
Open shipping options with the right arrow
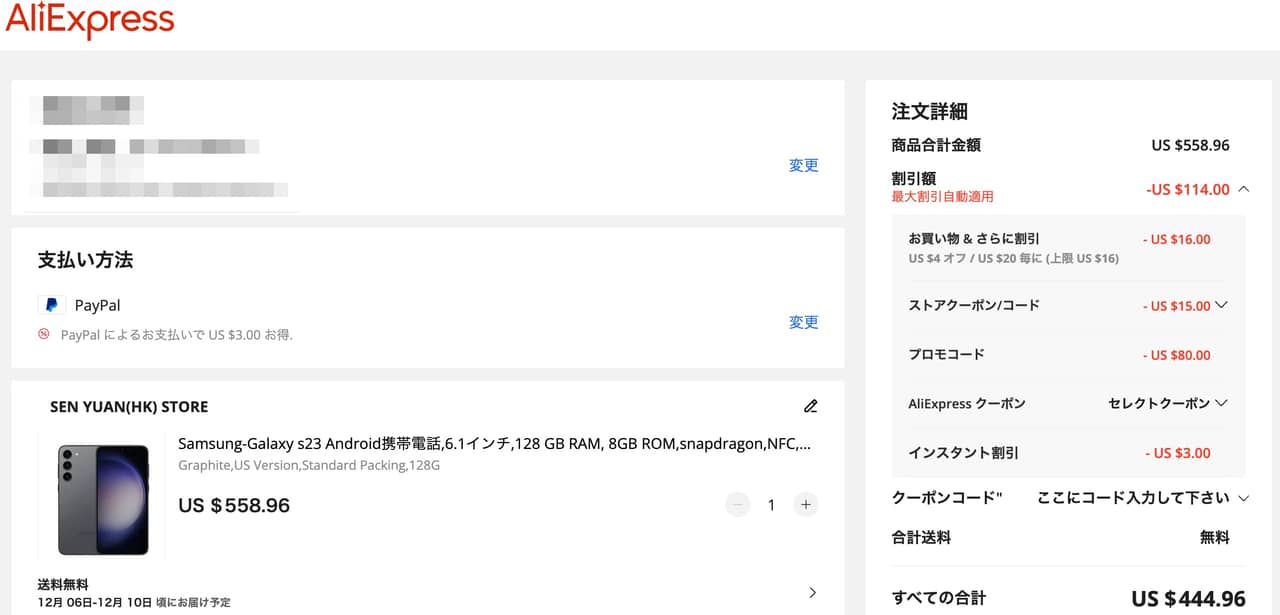coord(811,593)
